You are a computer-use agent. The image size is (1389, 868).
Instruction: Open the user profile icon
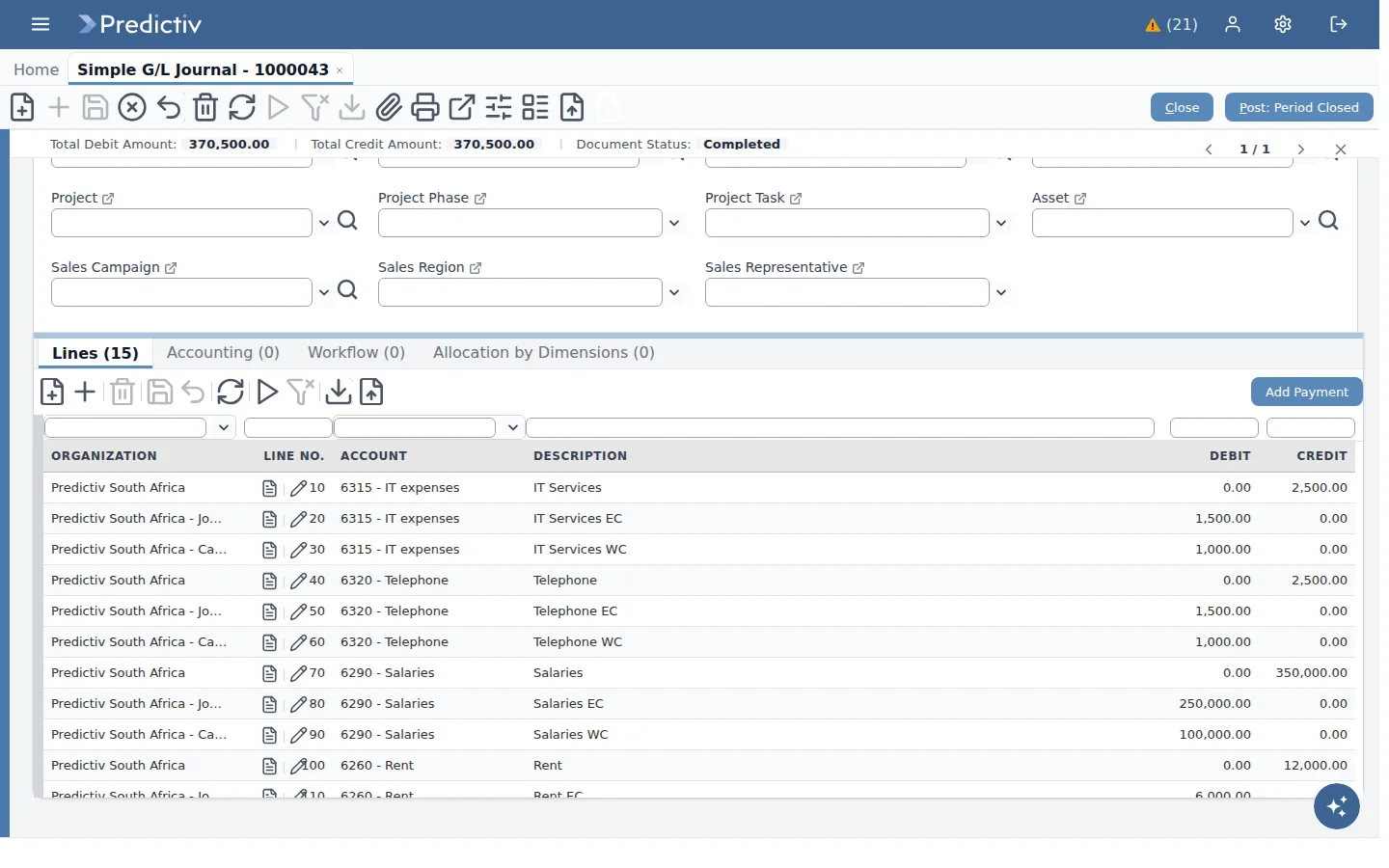click(x=1233, y=24)
